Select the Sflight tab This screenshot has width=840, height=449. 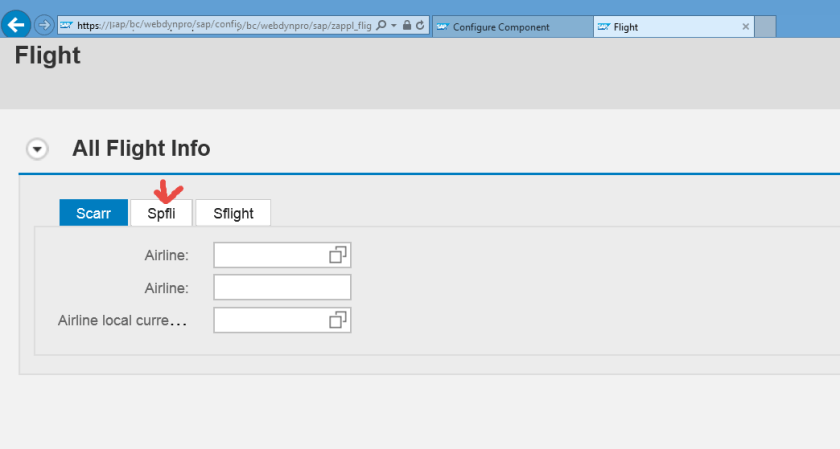[x=233, y=213]
